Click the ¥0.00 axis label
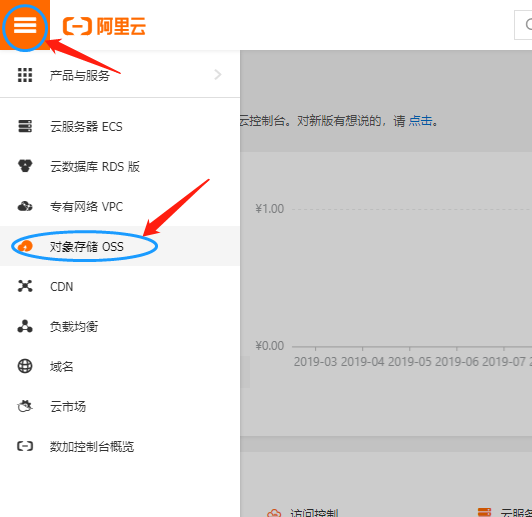The width and height of the screenshot is (532, 517). (x=270, y=346)
